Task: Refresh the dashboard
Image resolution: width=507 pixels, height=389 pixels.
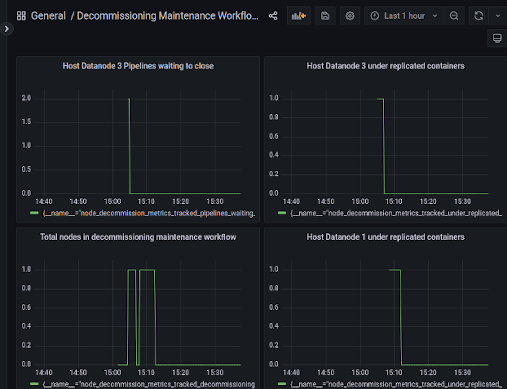Action: point(479,16)
